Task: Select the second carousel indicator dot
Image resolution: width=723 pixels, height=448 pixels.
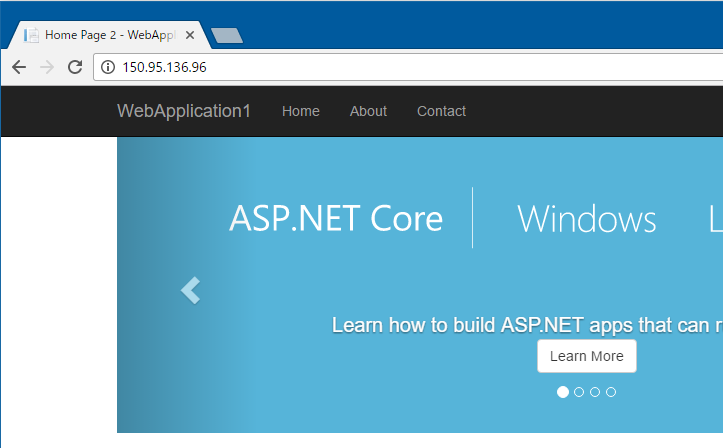Action: click(579, 392)
